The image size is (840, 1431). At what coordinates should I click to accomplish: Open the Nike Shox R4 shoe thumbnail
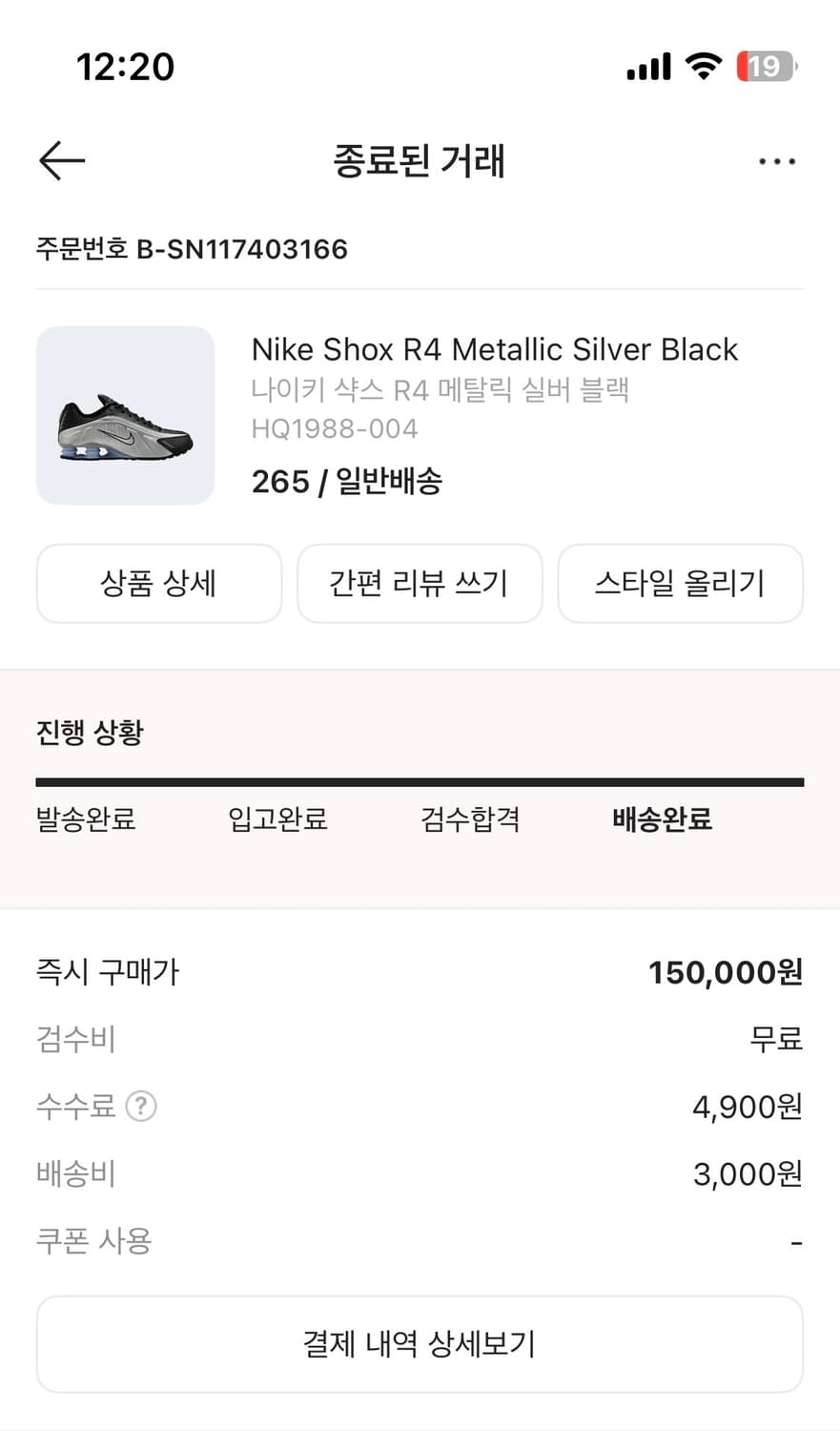coord(126,416)
